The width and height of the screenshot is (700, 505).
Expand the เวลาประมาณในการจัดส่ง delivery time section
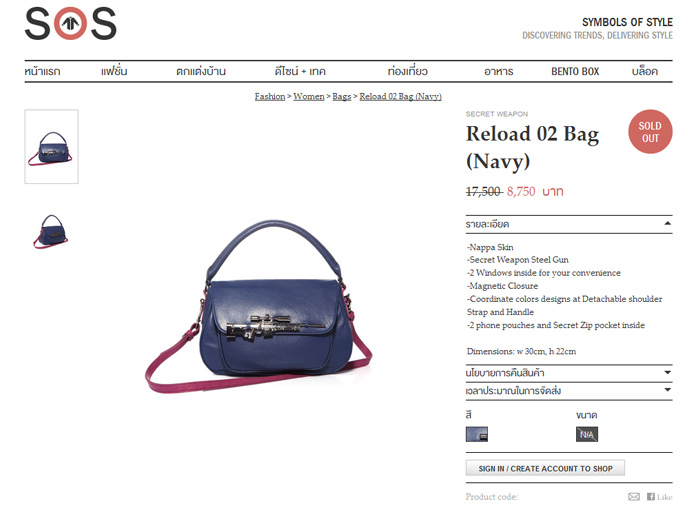(x=569, y=391)
